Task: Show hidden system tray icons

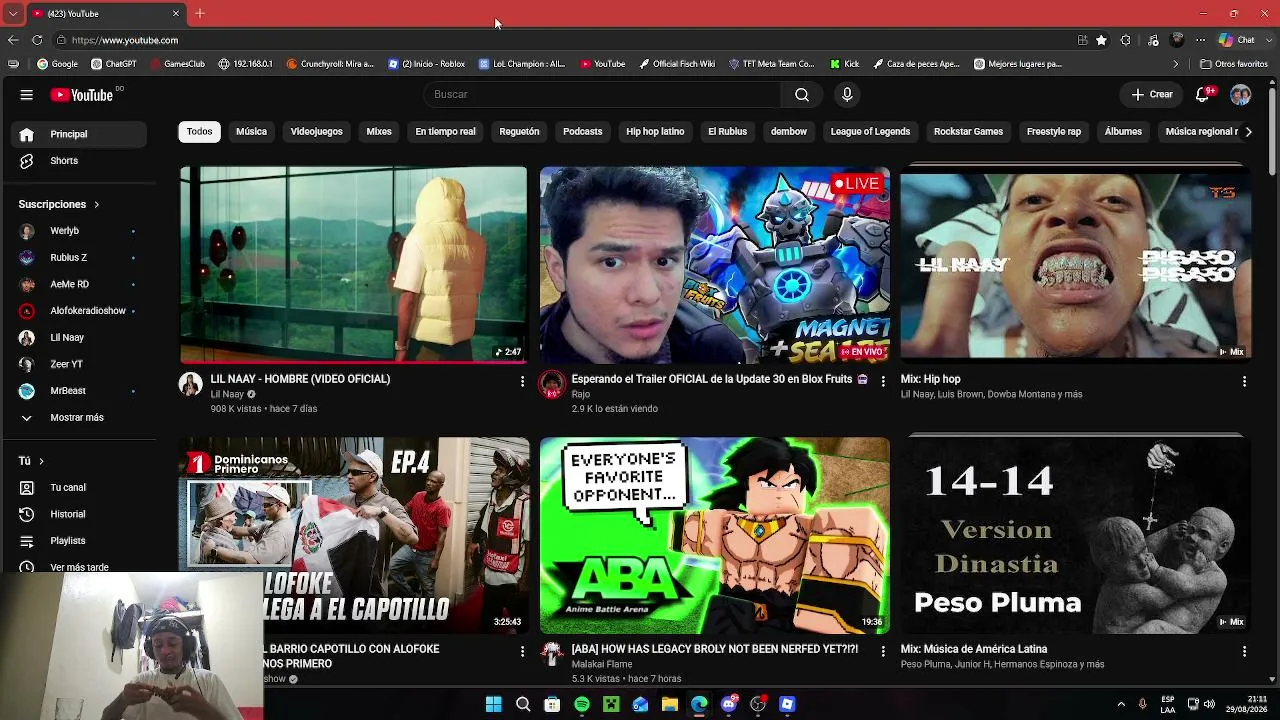Action: click(1121, 704)
